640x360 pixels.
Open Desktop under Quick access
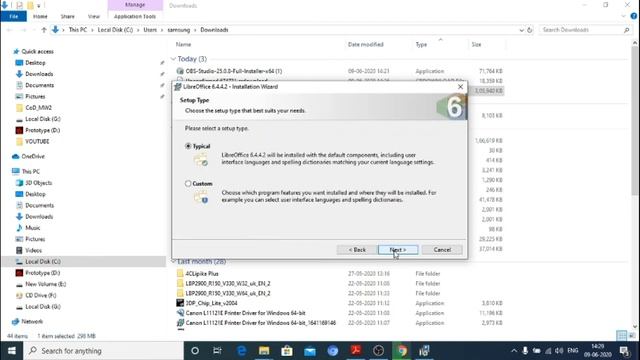pos(35,63)
